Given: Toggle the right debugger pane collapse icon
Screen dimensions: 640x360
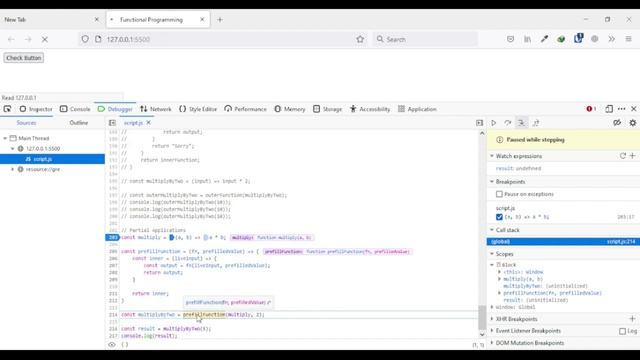Looking at the screenshot, I should pyautogui.click(x=480, y=123).
